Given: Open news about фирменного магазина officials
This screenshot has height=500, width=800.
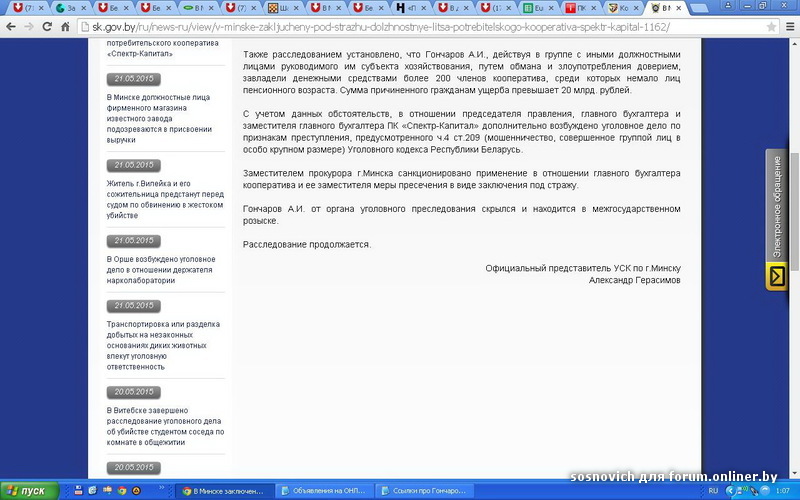Looking at the screenshot, I should [158, 118].
